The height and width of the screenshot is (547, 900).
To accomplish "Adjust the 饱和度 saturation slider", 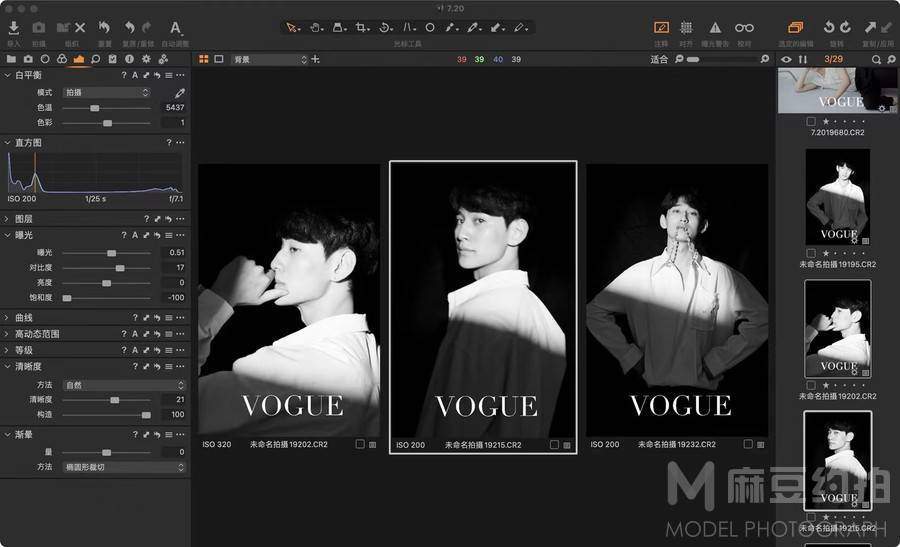I will tap(107, 298).
